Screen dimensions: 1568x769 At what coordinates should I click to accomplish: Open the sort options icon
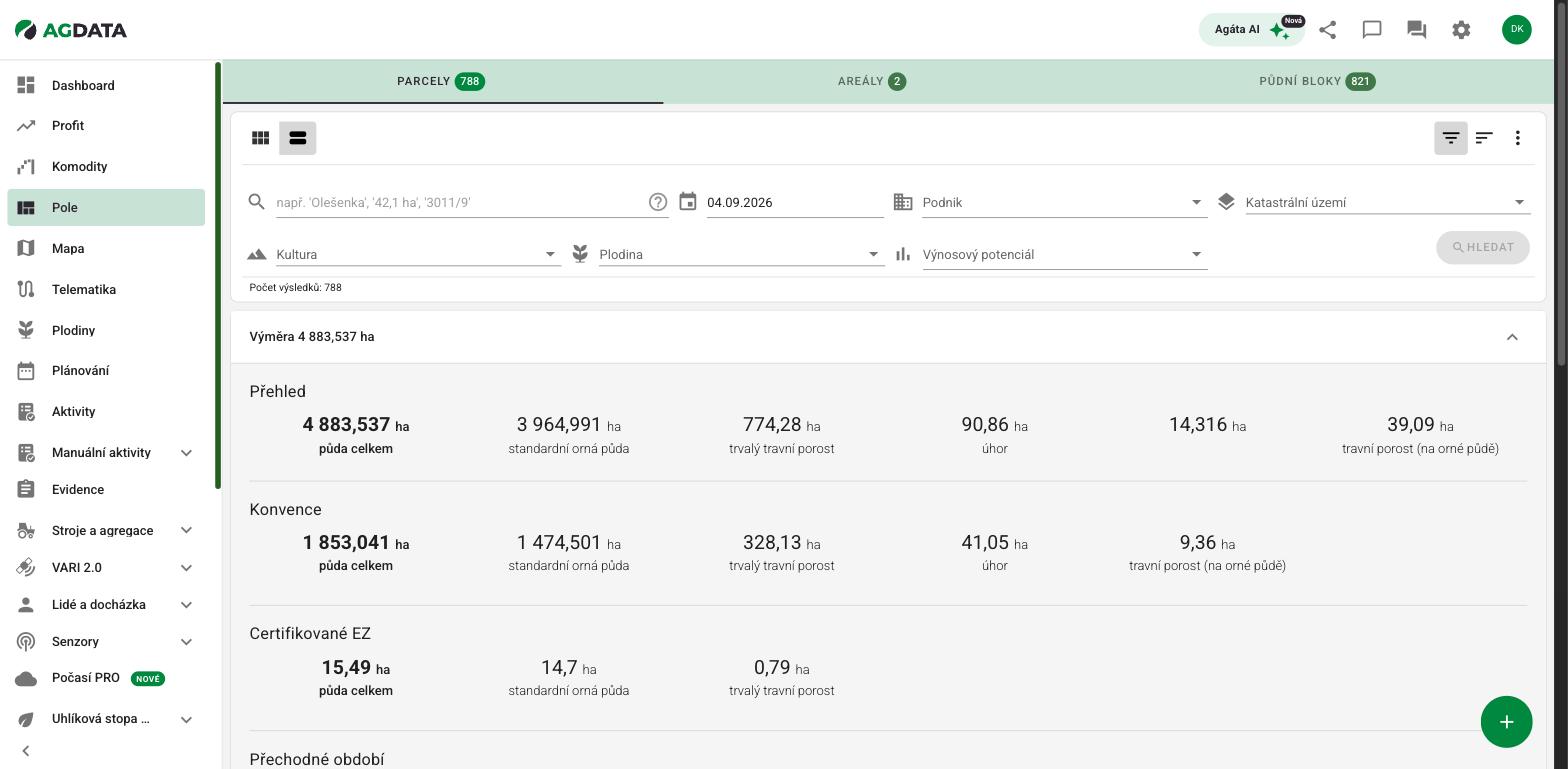1484,138
